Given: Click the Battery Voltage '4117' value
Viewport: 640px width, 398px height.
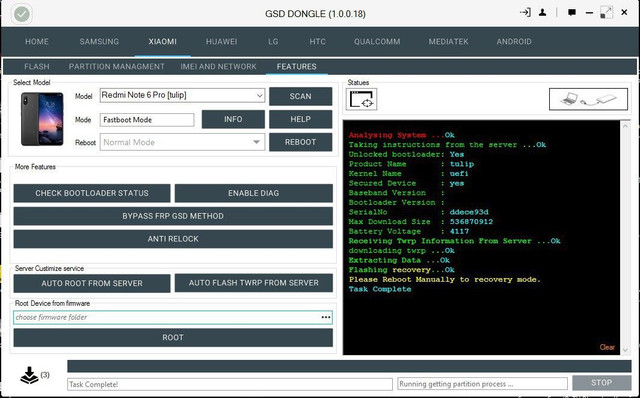Looking at the screenshot, I should [x=459, y=231].
